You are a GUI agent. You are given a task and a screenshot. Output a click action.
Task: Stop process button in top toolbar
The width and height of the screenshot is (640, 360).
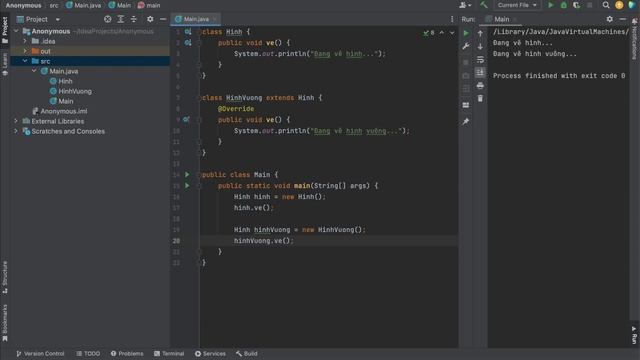pyautogui.click(x=589, y=5)
